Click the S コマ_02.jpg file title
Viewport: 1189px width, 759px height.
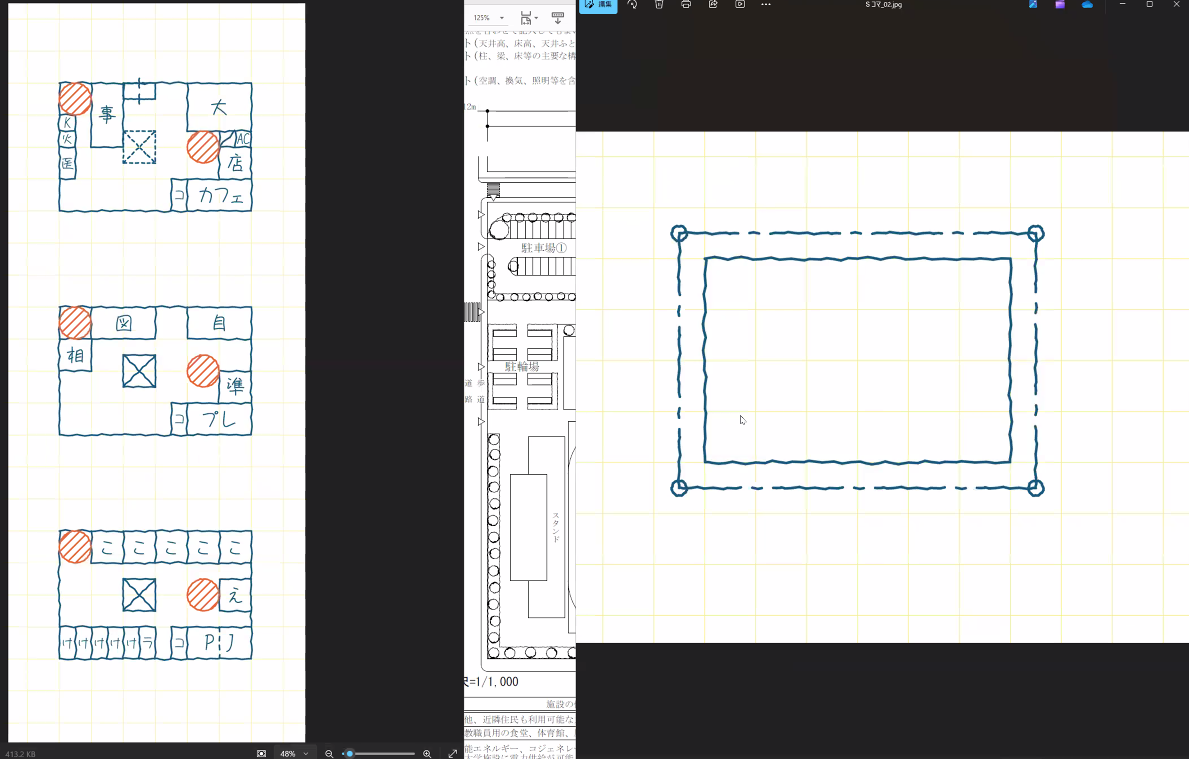click(883, 5)
